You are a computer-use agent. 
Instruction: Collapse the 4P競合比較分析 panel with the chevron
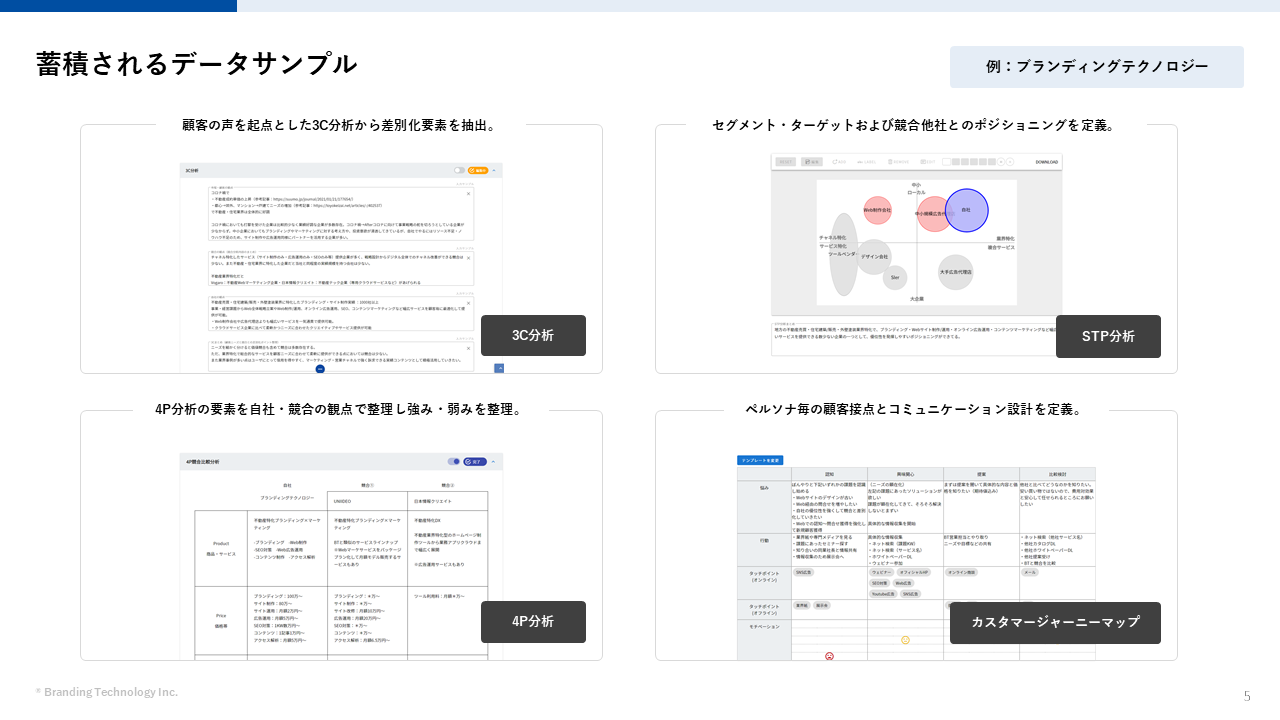pos(494,462)
